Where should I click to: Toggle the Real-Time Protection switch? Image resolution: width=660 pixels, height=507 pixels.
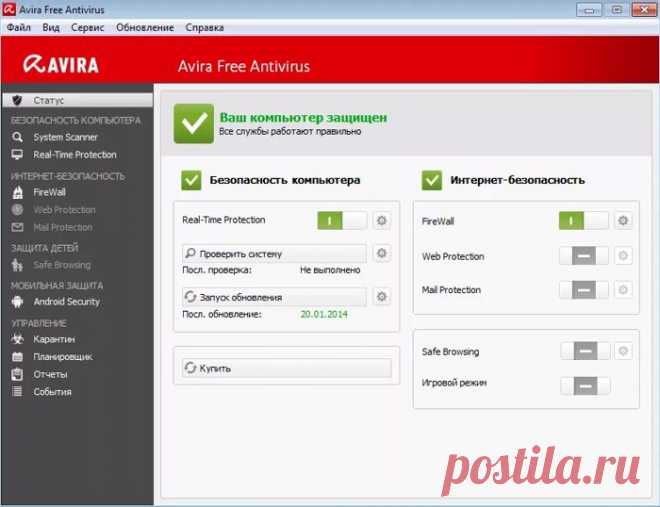tap(342, 220)
